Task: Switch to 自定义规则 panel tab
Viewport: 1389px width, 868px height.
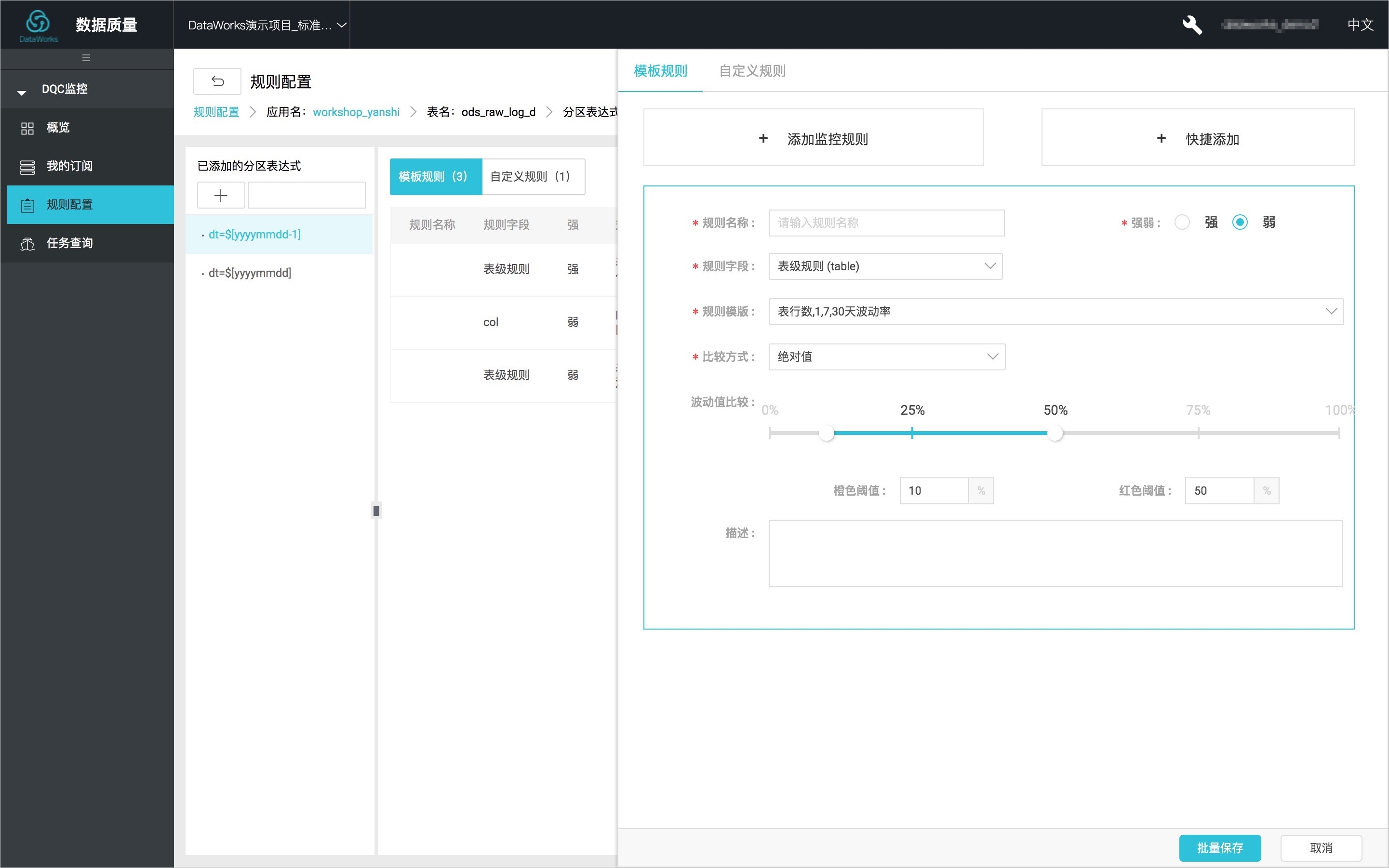Action: click(752, 71)
